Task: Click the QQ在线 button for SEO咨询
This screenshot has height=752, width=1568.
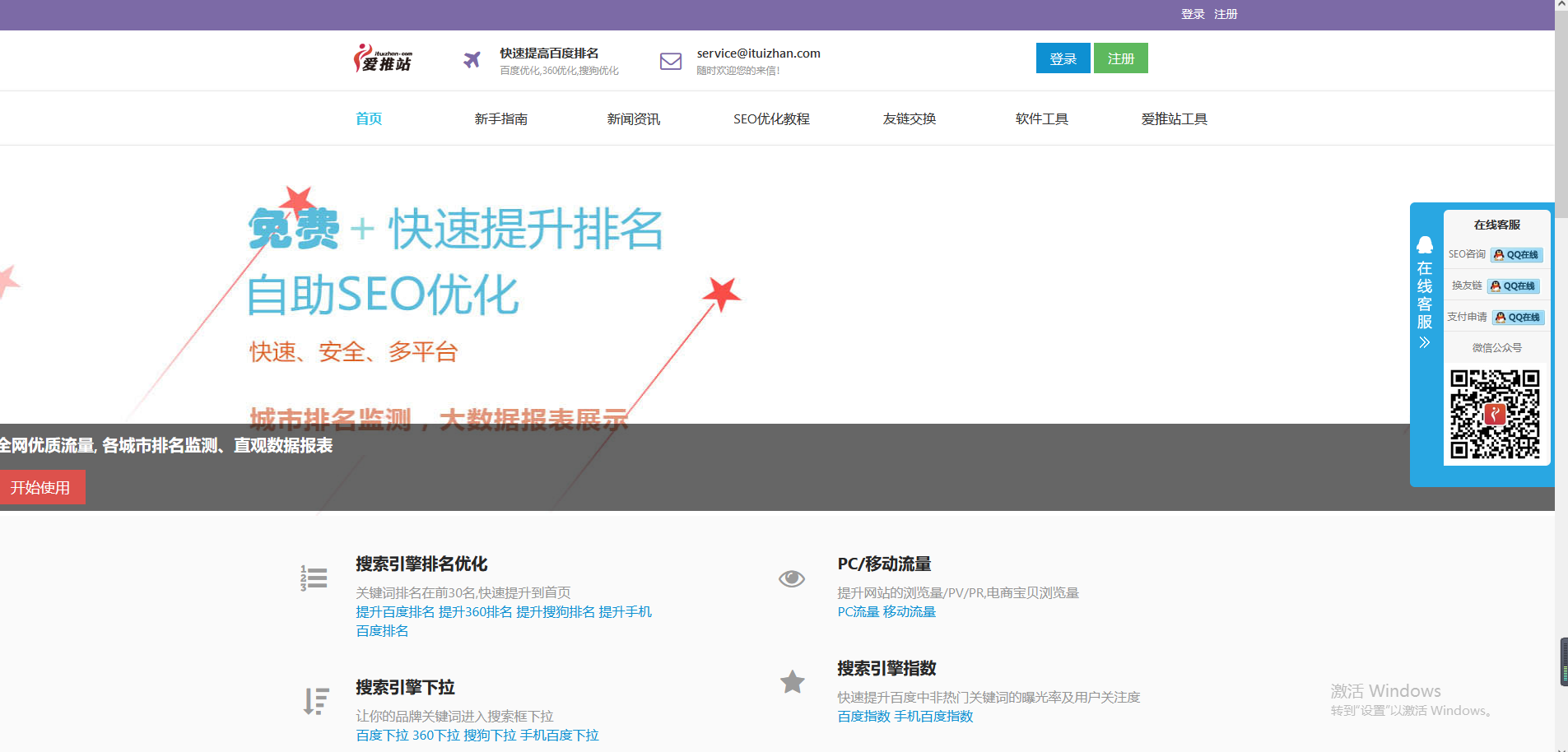Action: 1516,255
